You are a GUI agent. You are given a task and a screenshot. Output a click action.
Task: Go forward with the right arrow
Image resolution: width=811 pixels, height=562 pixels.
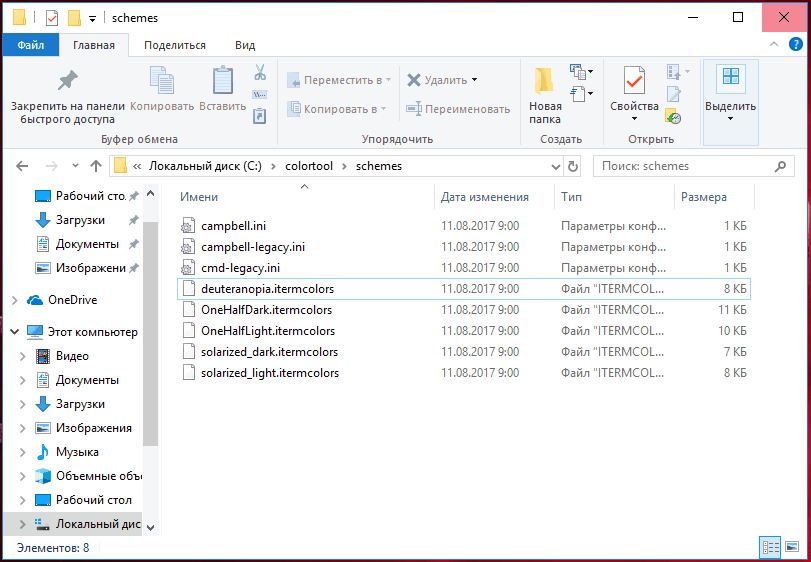52,166
